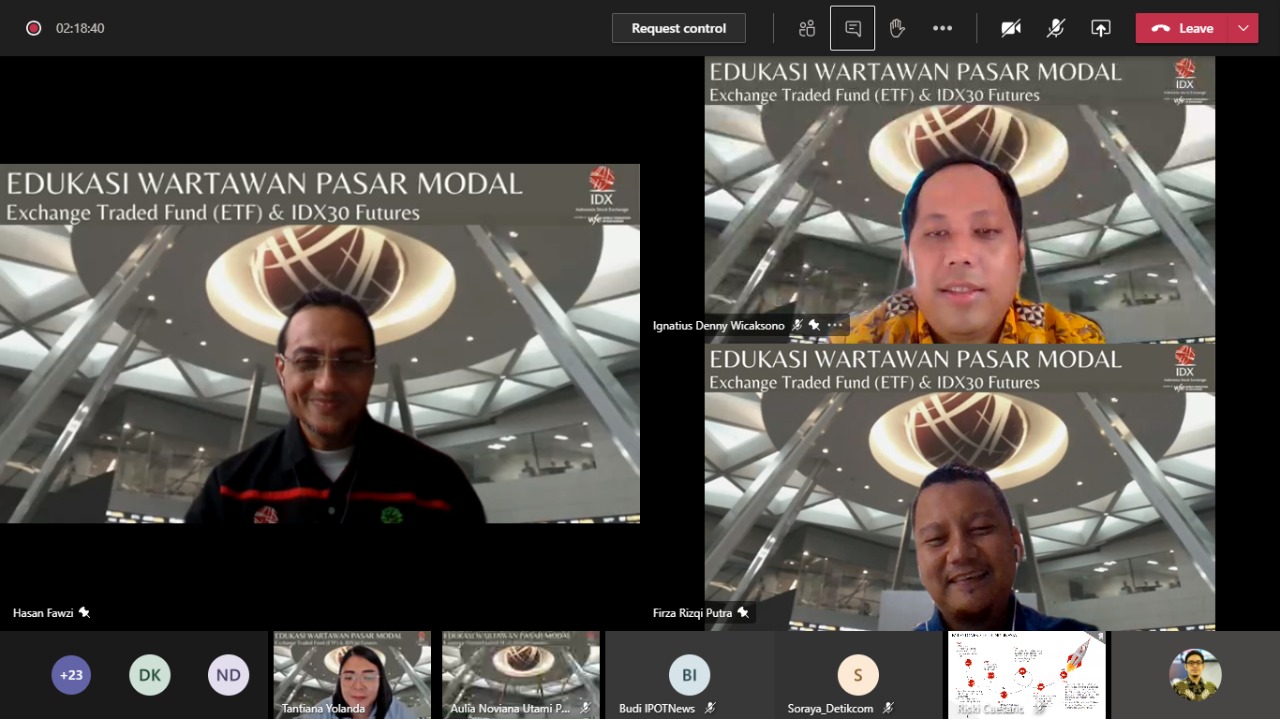Open the more actions ellipsis menu

pyautogui.click(x=942, y=28)
